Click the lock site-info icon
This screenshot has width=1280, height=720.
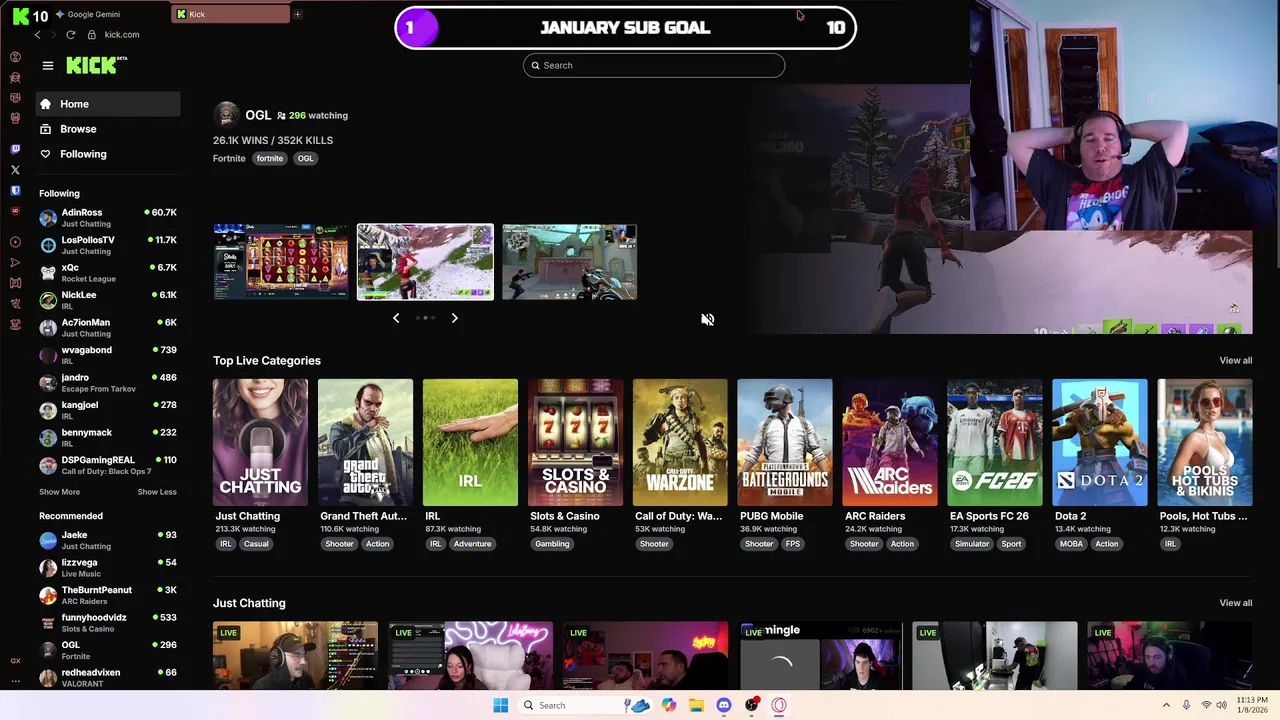(92, 34)
